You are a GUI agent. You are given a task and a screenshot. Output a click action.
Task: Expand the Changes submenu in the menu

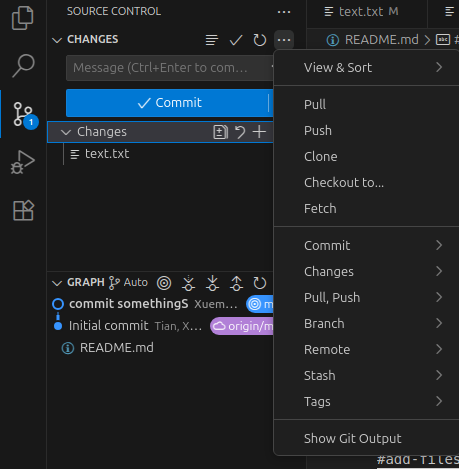(366, 272)
